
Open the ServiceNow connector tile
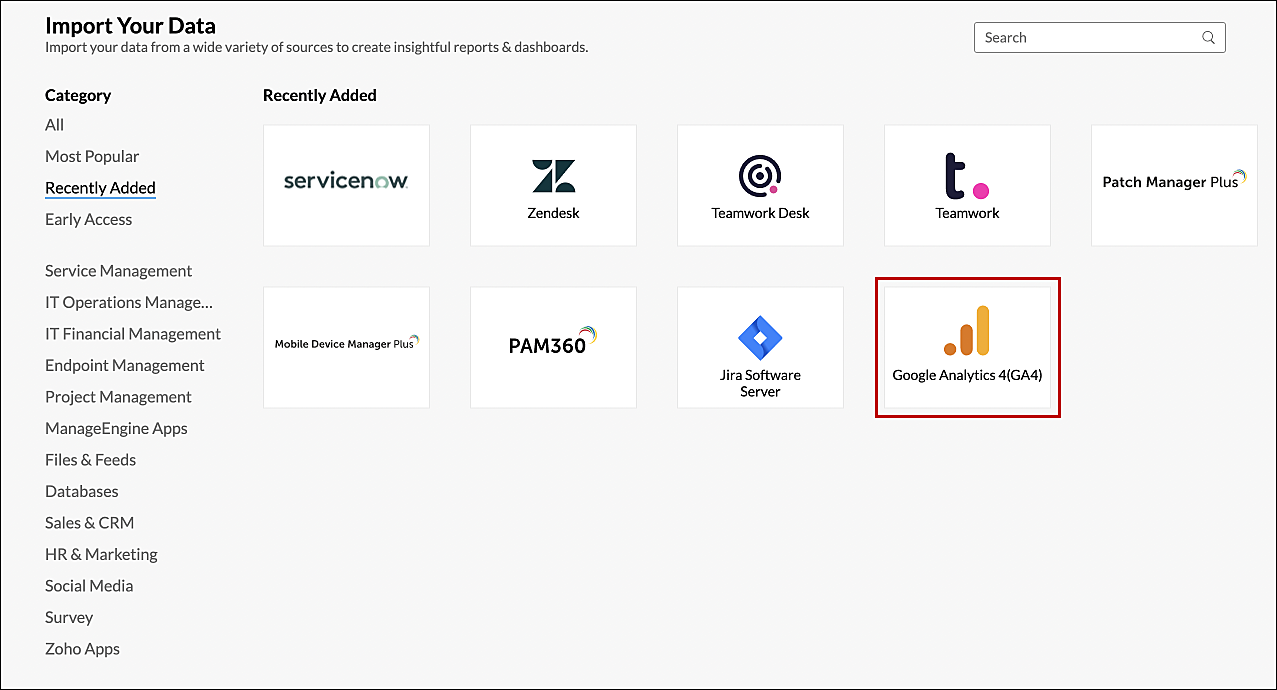[346, 185]
